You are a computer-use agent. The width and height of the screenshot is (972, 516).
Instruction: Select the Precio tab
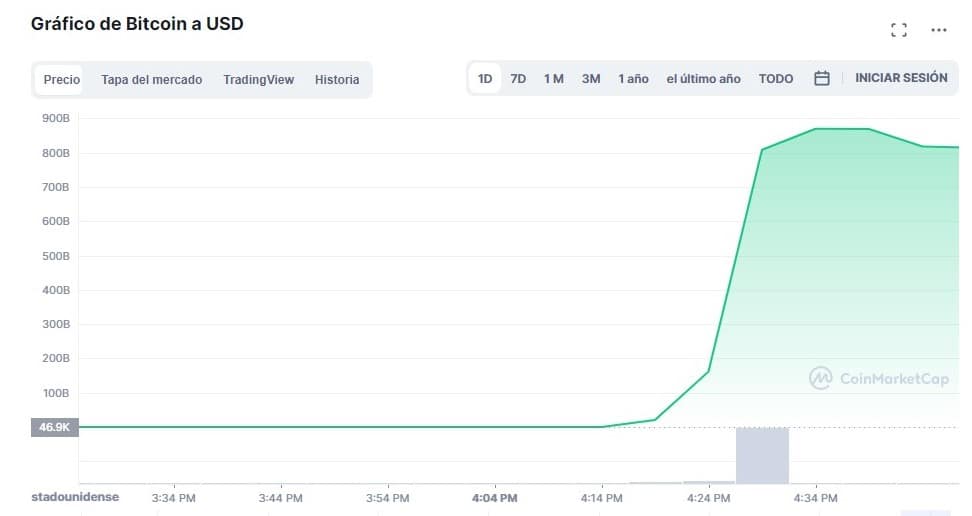coord(61,79)
